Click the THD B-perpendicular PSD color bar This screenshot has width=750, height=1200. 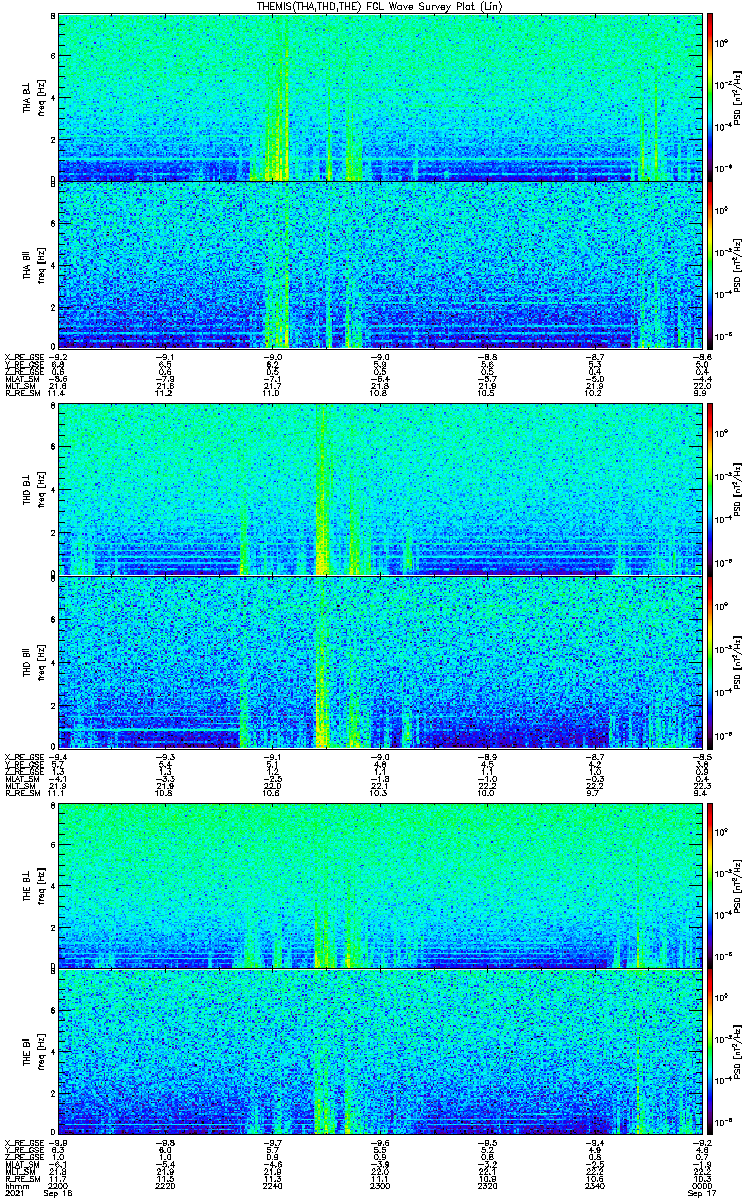710,490
